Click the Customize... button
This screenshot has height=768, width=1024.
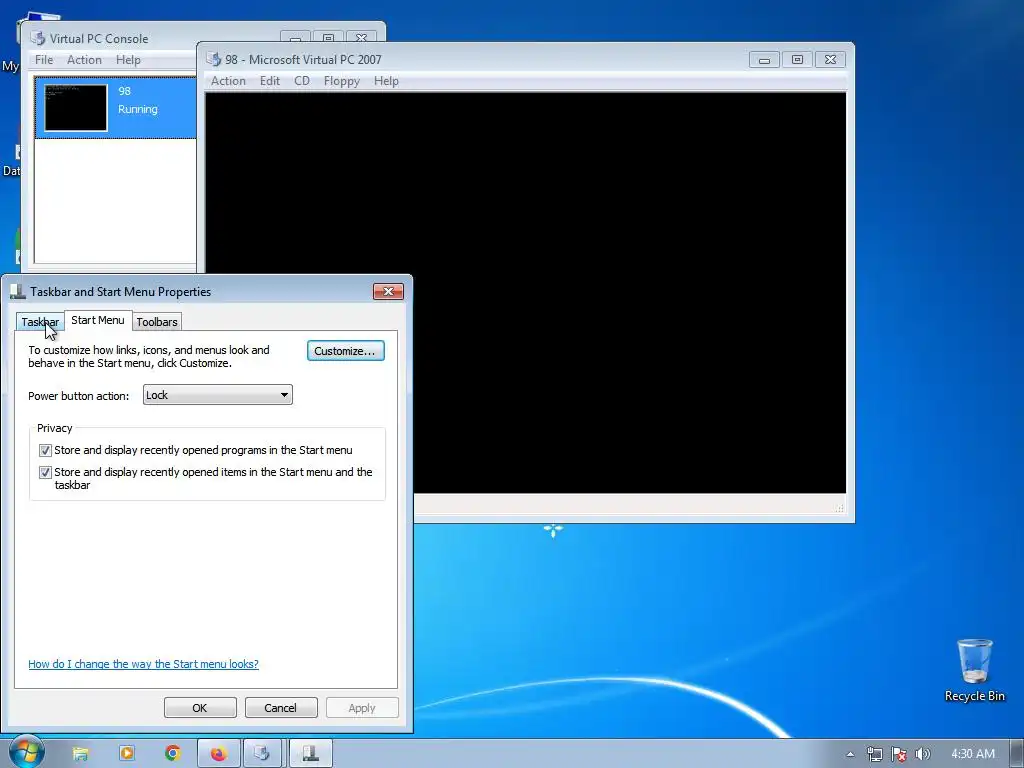345,351
